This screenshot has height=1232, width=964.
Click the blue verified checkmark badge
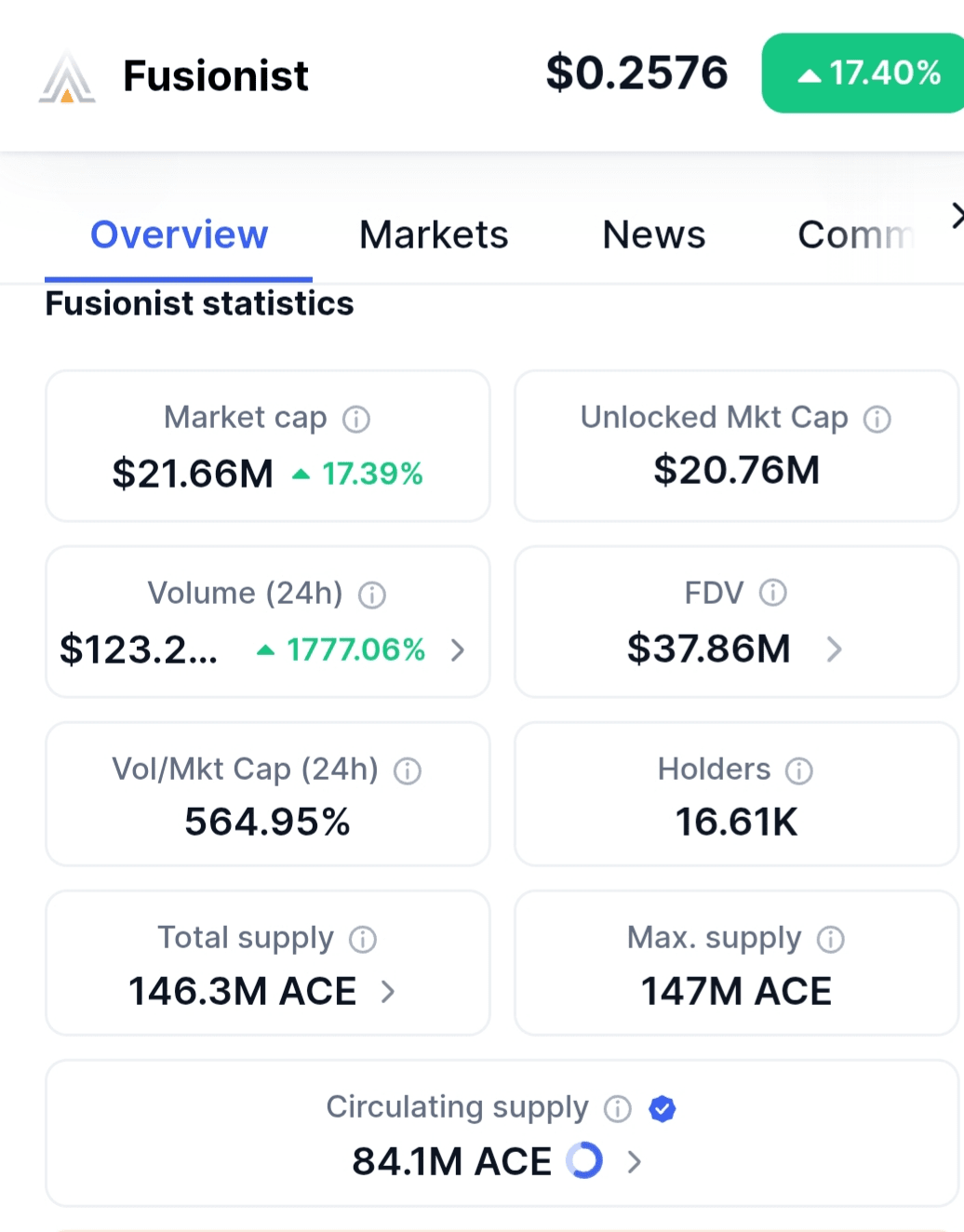pos(663,1108)
